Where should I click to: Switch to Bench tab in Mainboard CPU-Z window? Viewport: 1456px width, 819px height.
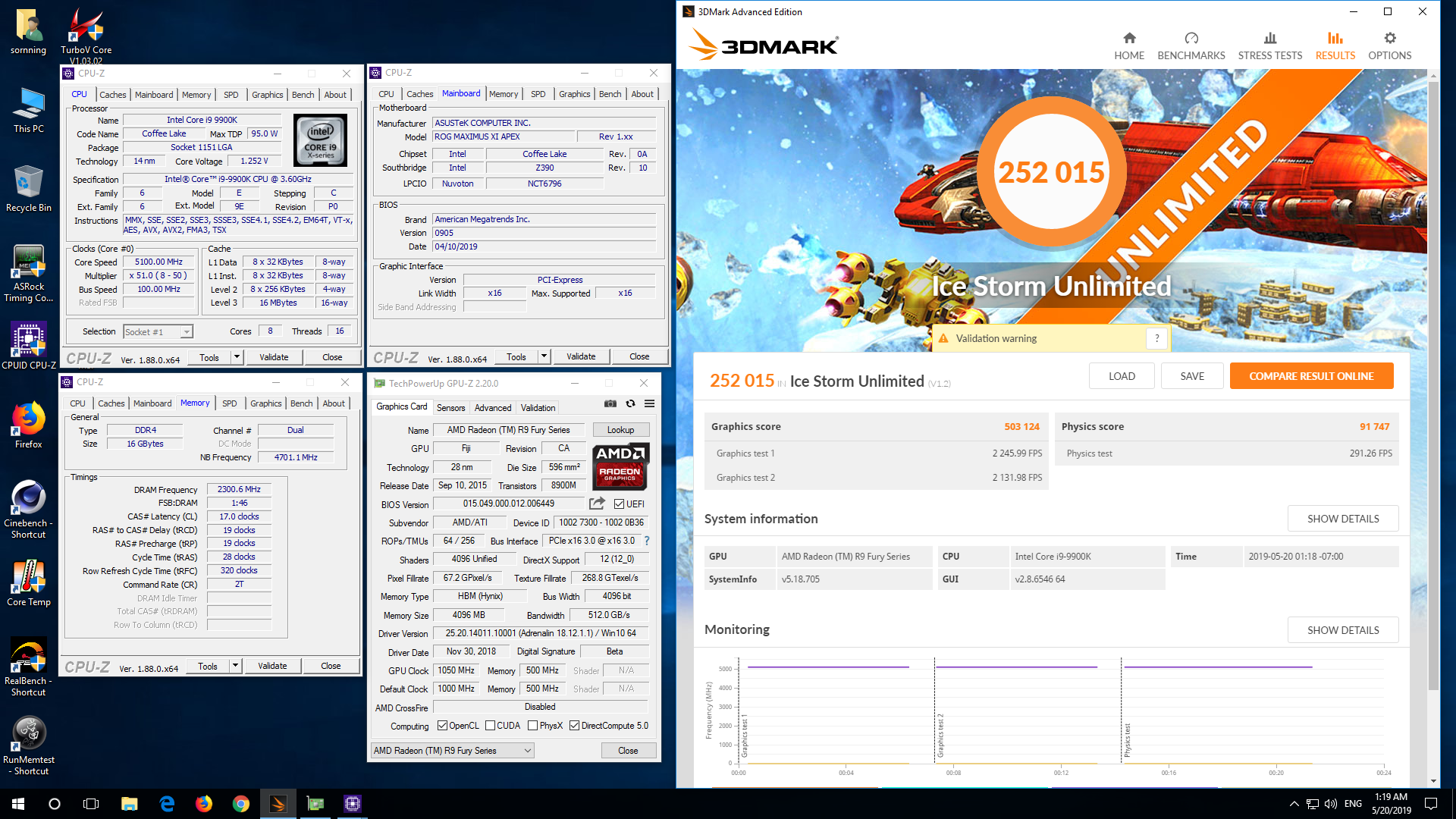coord(610,94)
